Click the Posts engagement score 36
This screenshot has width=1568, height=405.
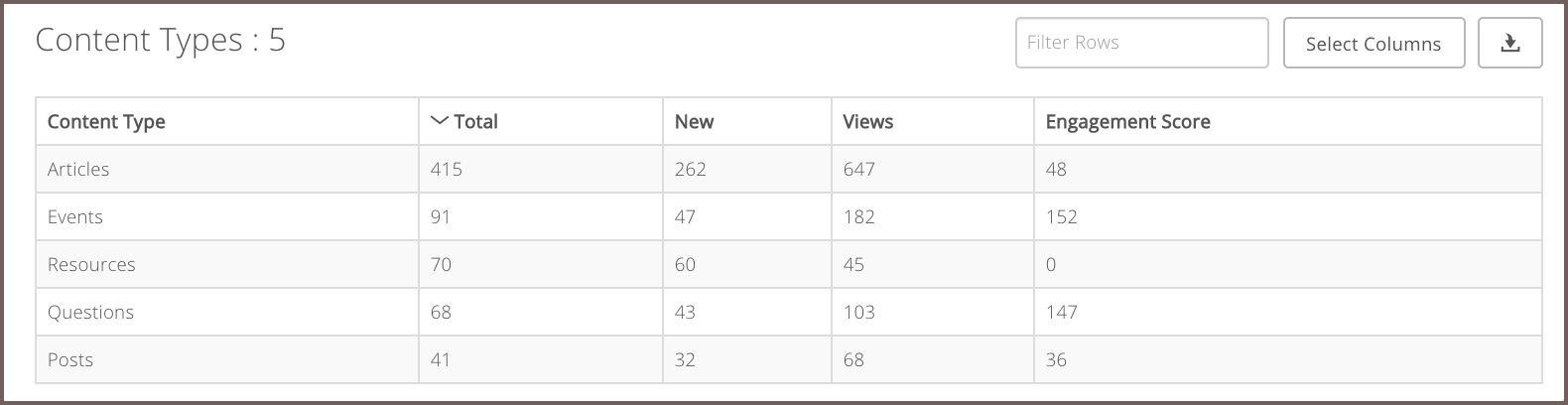pyautogui.click(x=1056, y=359)
